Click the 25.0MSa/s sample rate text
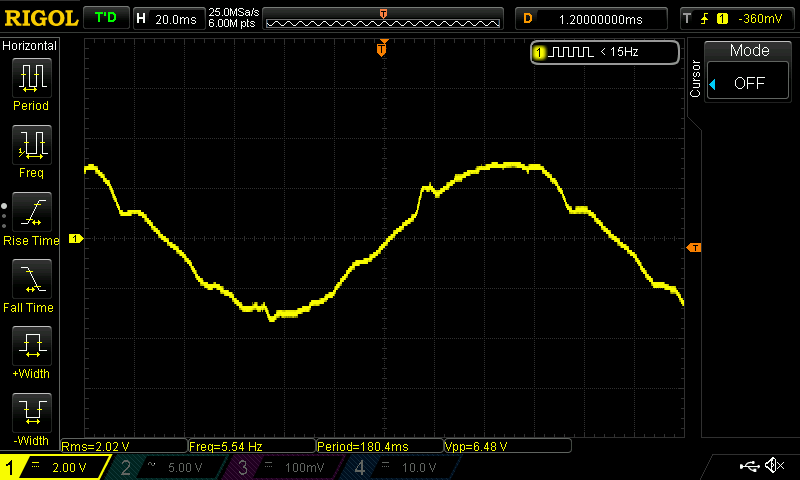 (234, 12)
